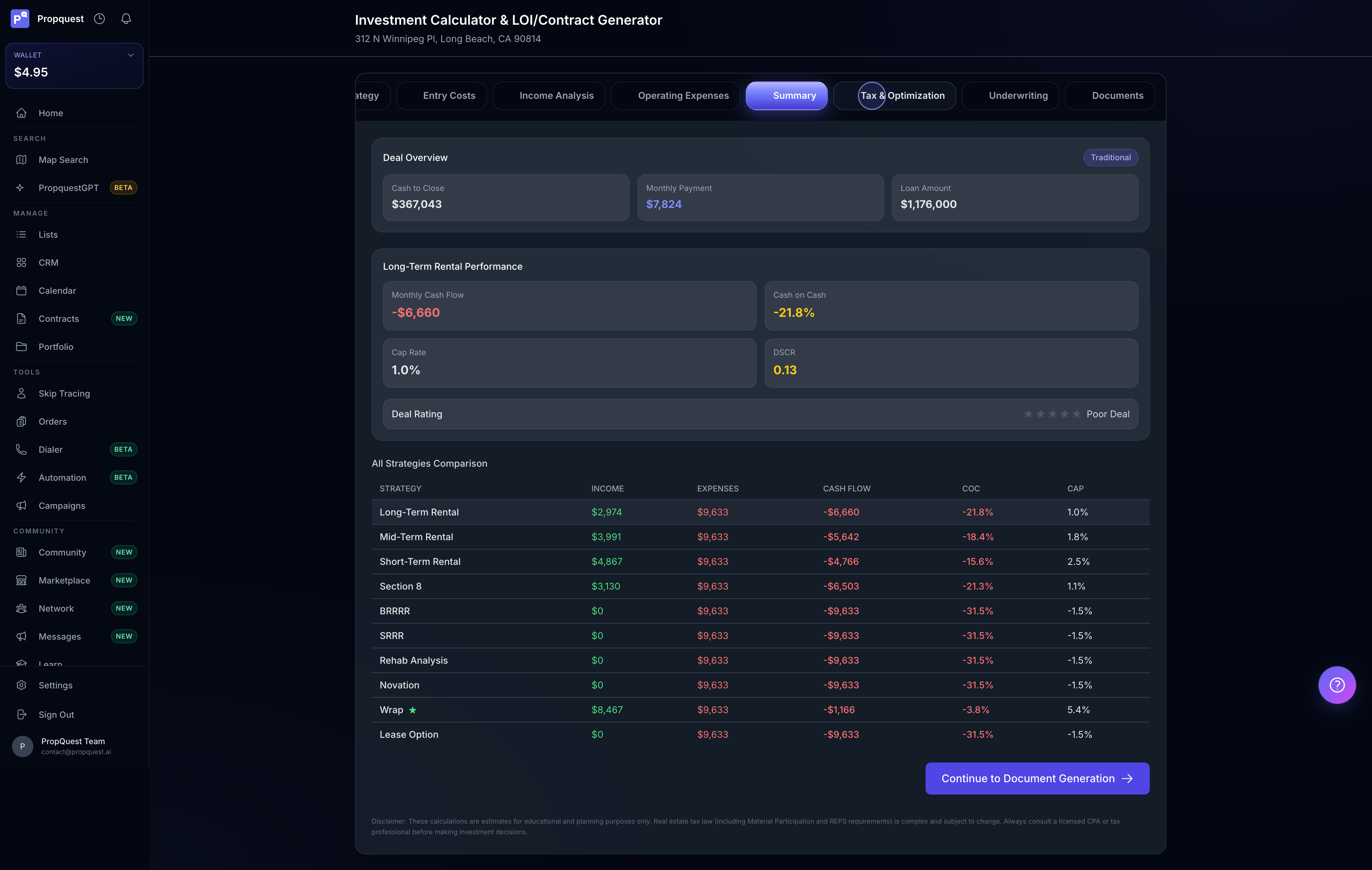Click the Settings gear icon

click(22, 685)
